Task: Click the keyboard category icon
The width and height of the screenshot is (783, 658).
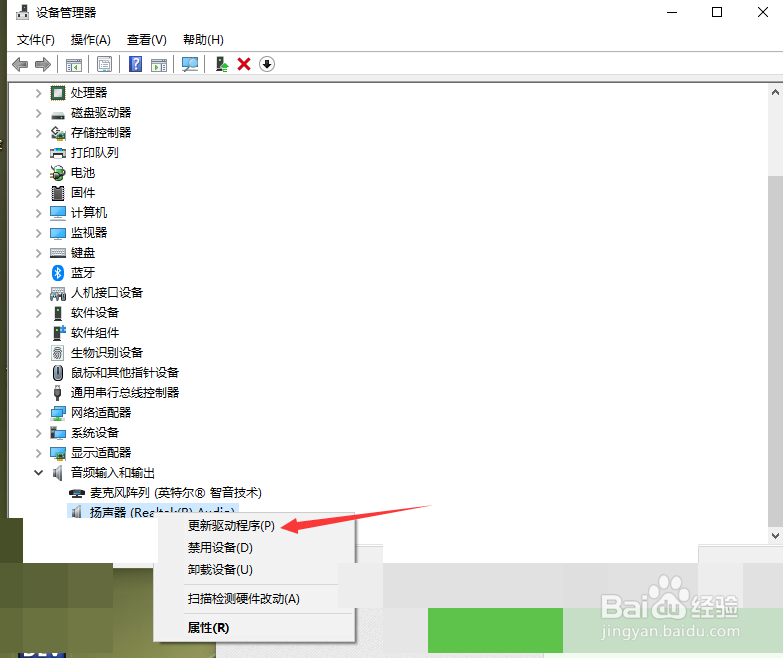Action: click(58, 253)
